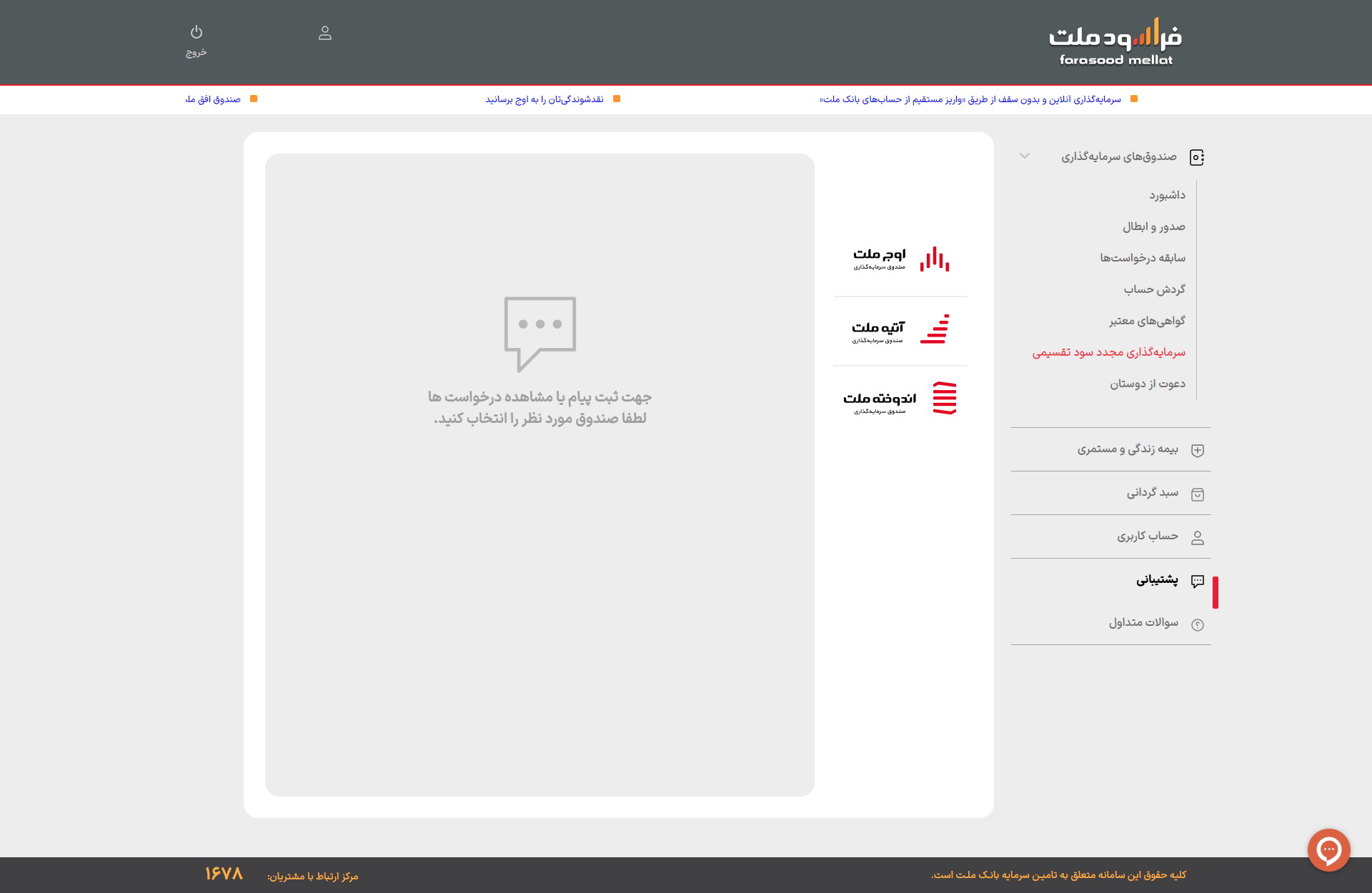Screen dimensions: 1372x893
Task: Select دعوت از دوستان
Action: 1147,384
